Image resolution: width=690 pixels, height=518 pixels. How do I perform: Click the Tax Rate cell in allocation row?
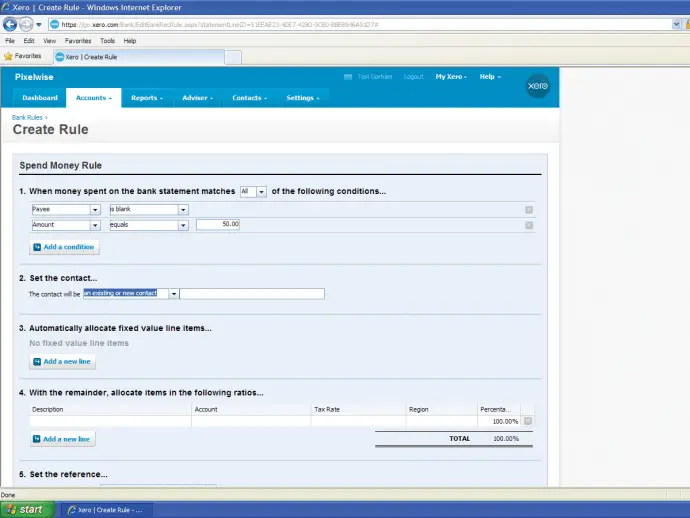tap(358, 421)
